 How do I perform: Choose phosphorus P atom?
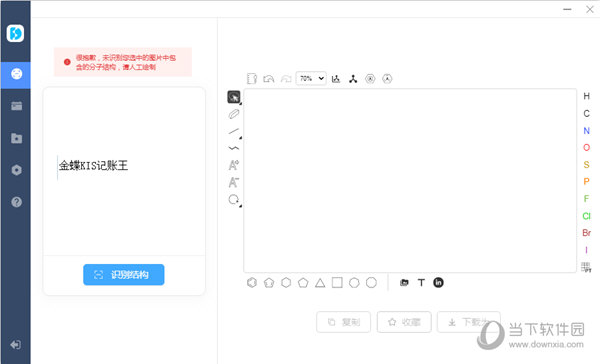point(586,181)
